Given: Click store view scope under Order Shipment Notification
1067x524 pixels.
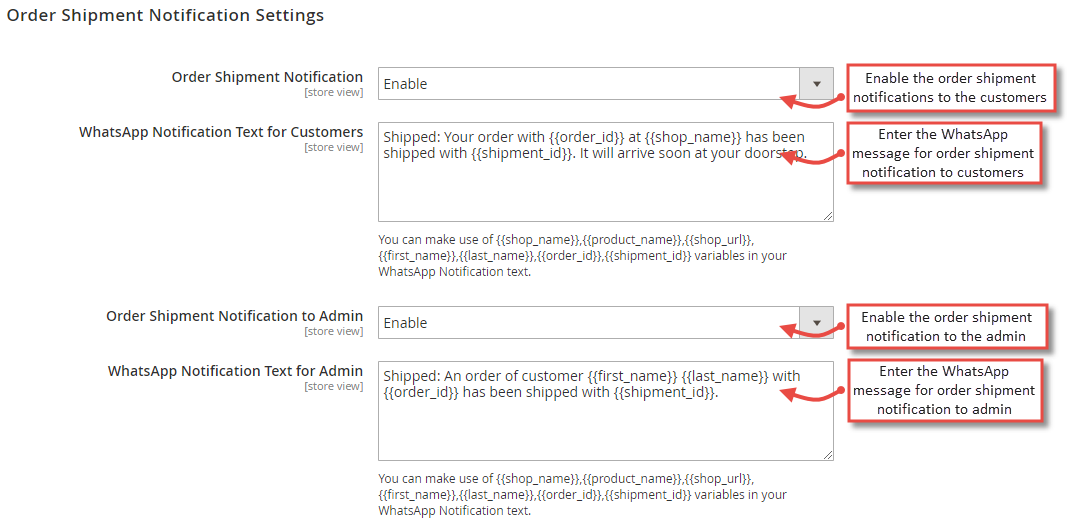Looking at the screenshot, I should click(x=333, y=93).
